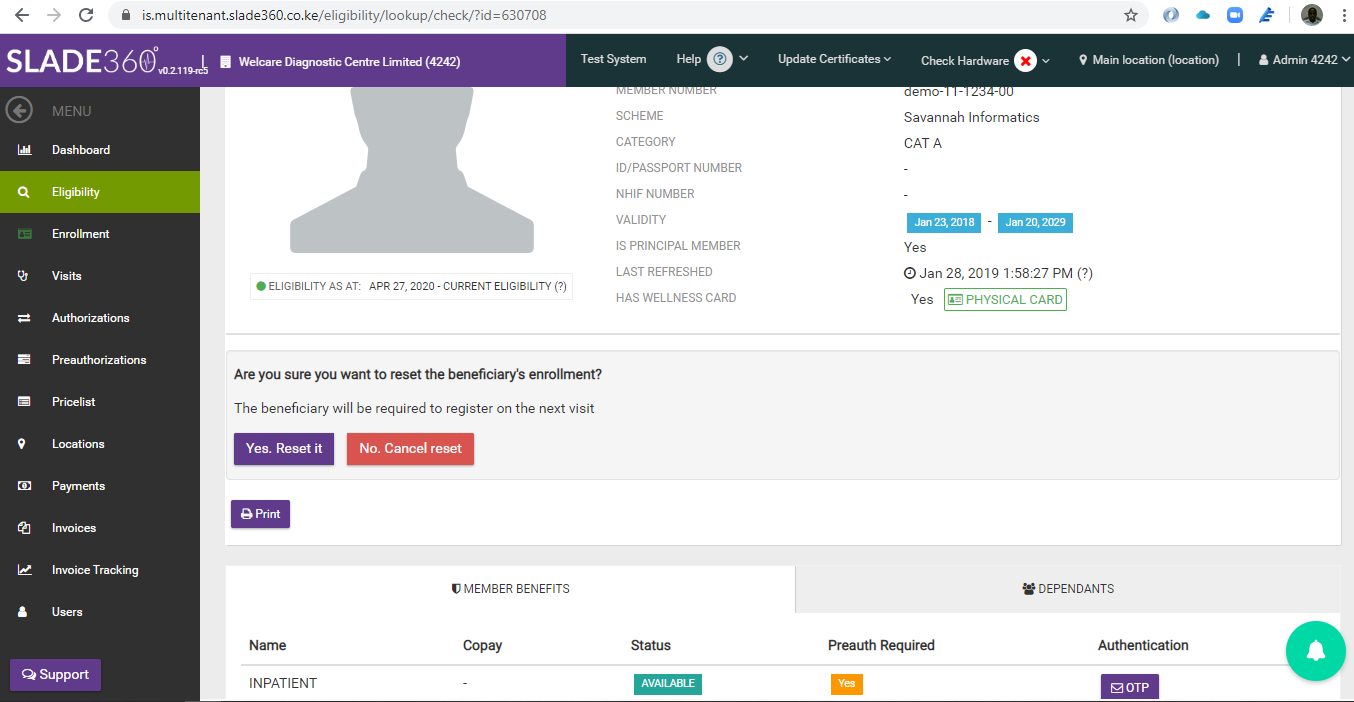Click the INPATIENT benefit name
The height and width of the screenshot is (702, 1354).
[x=283, y=683]
